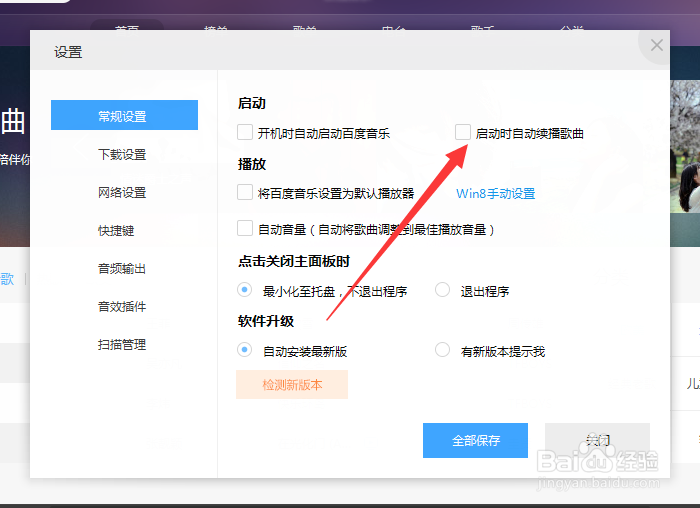This screenshot has height=508, width=700.
Task: Open 扫描管理 settings category
Action: coord(122,344)
